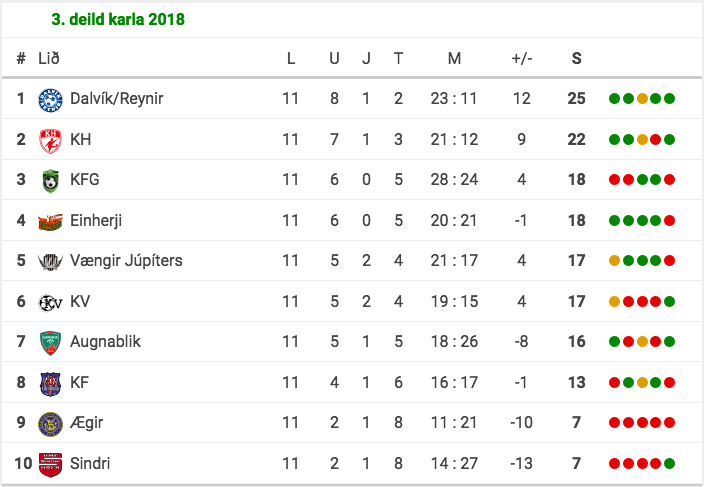Screen dimensions: 704x487
Task: Click the KH team logo
Action: click(50, 139)
